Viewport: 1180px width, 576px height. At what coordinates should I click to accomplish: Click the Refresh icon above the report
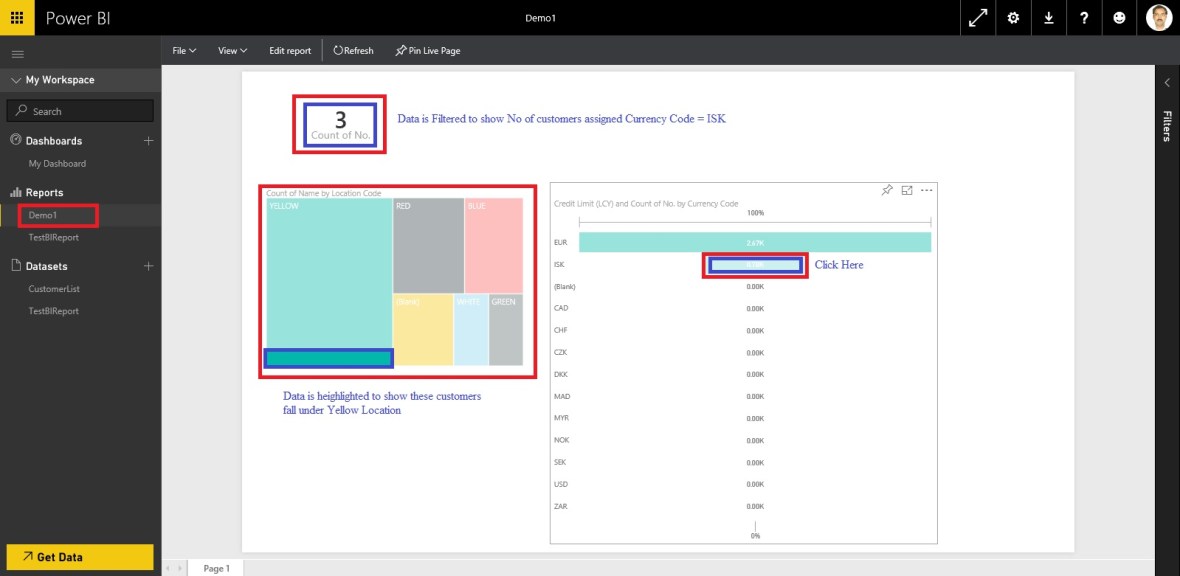pos(352,50)
